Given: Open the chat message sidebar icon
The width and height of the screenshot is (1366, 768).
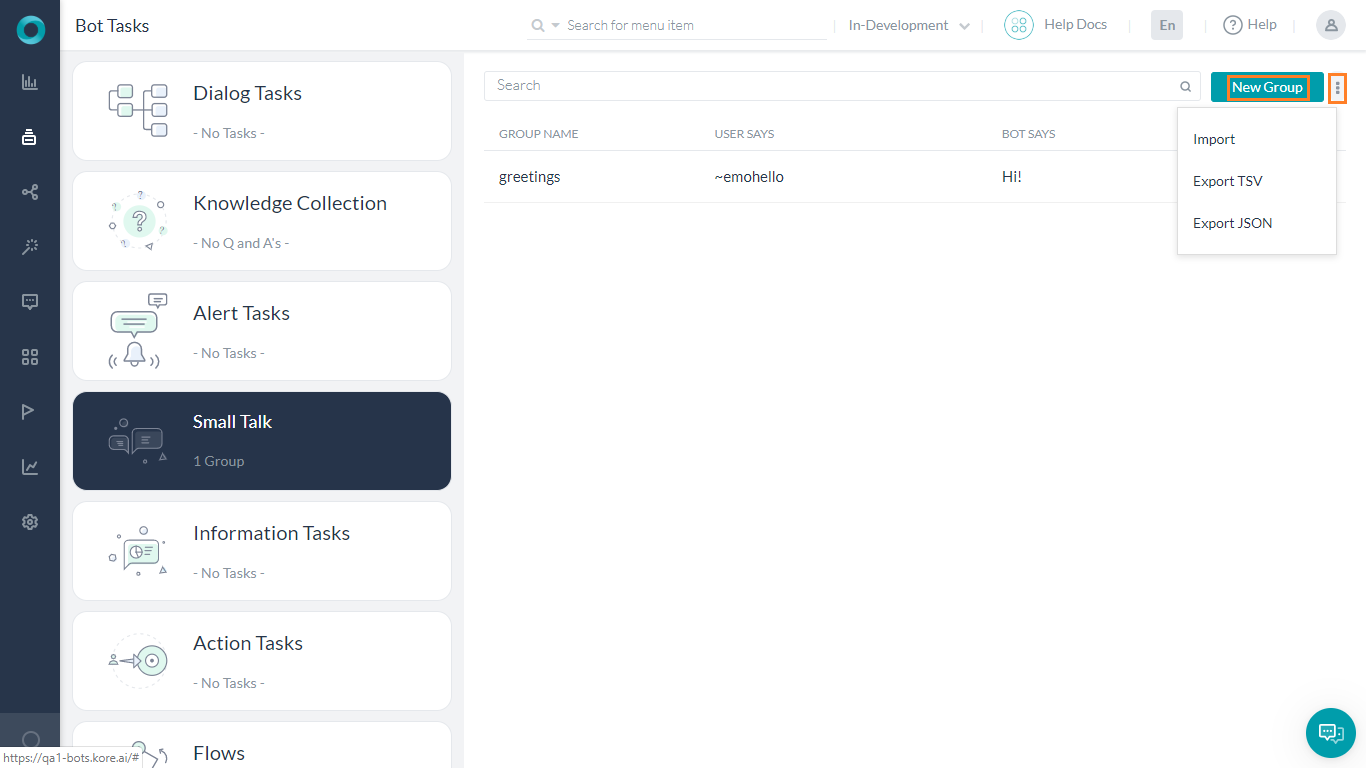Looking at the screenshot, I should (30, 302).
